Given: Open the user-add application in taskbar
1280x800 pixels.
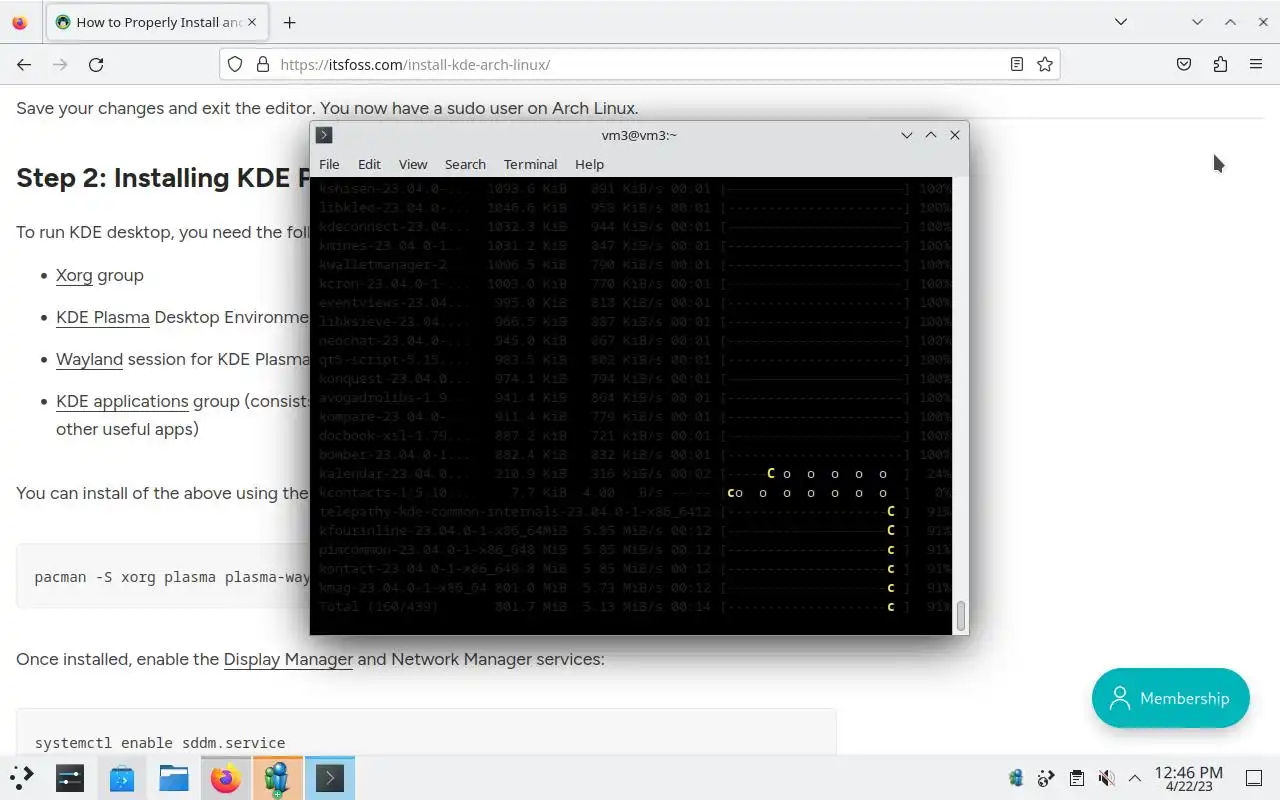Looking at the screenshot, I should [278, 777].
